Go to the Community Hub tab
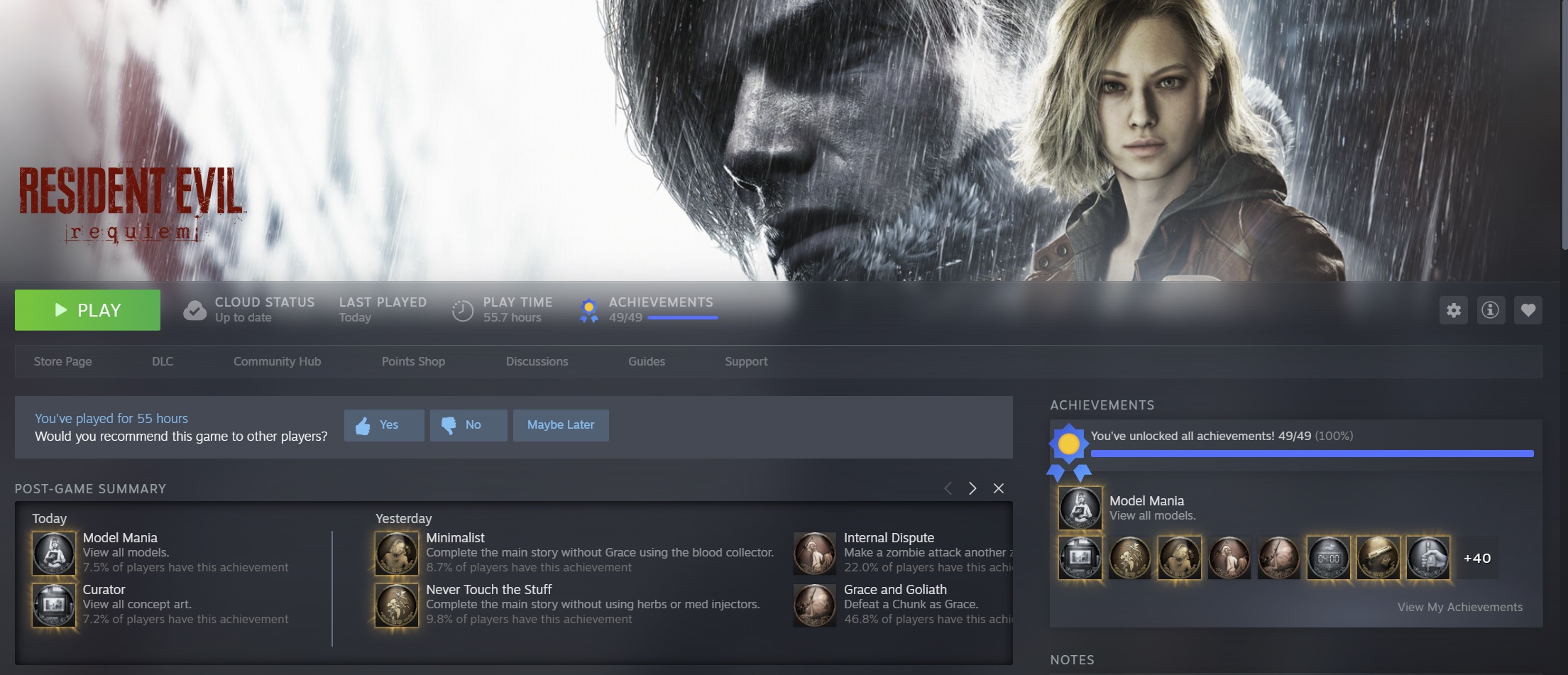The width and height of the screenshot is (1568, 675). pyautogui.click(x=278, y=361)
